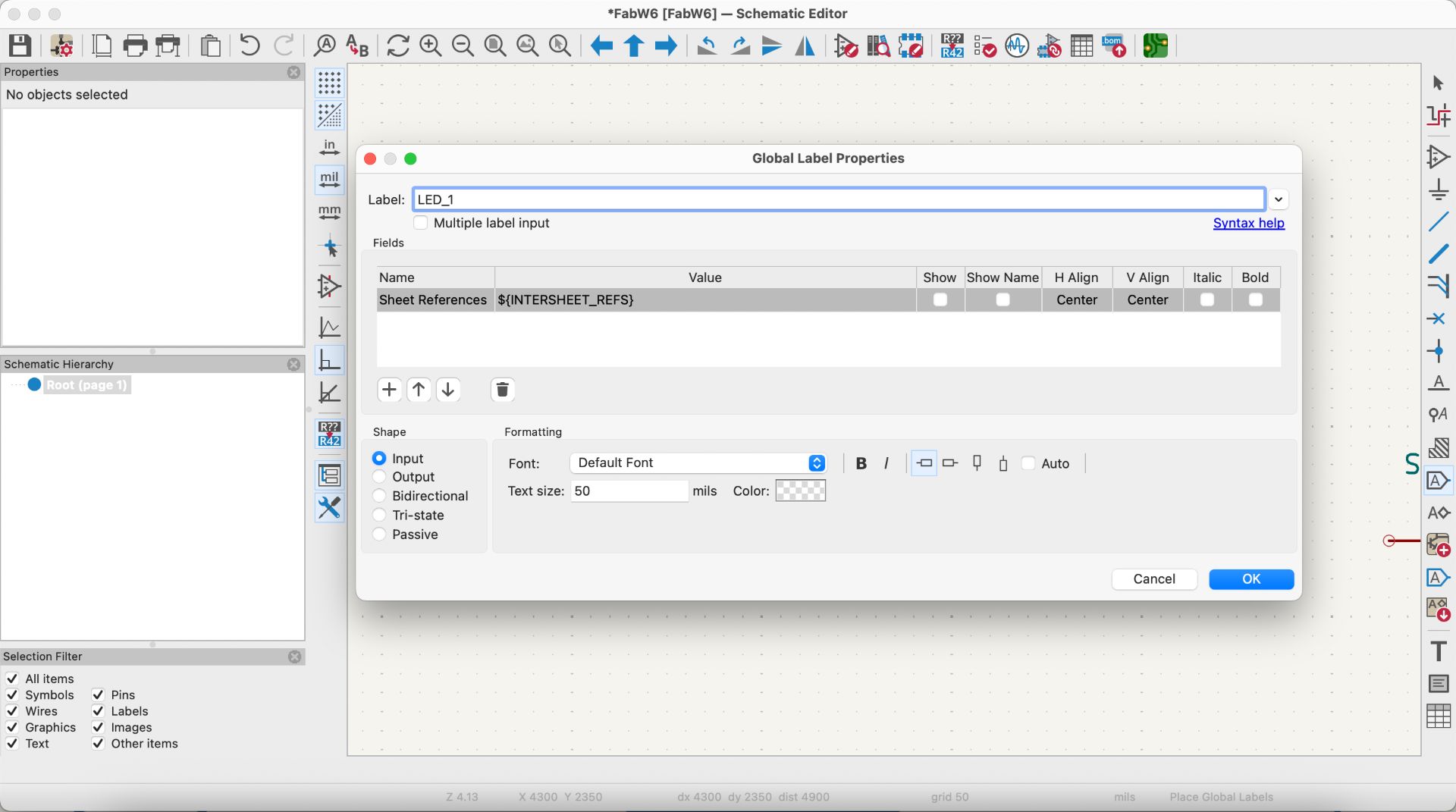Switch units to inches icon
Screen dimensions: 1456x812
[x=329, y=147]
